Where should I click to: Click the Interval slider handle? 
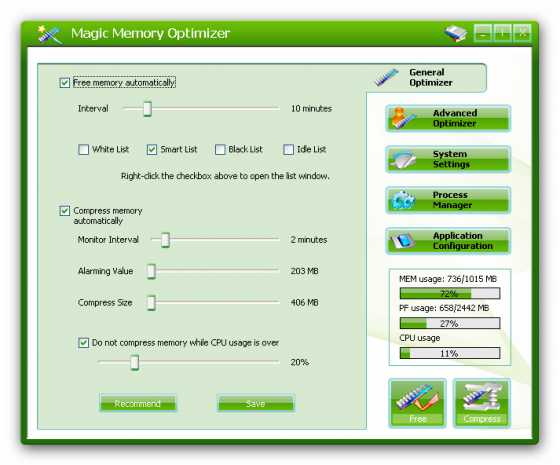(x=147, y=109)
